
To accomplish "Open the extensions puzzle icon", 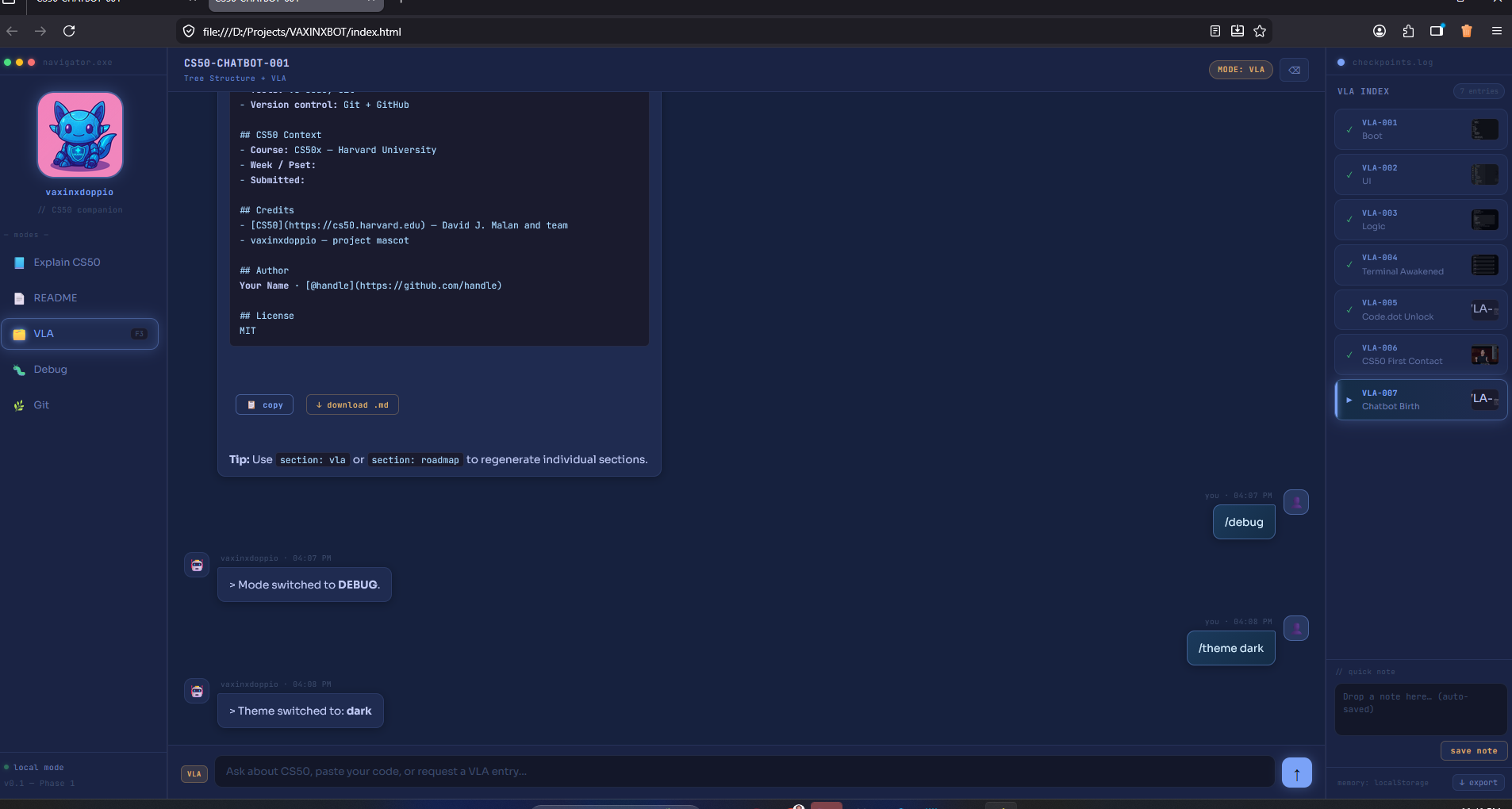I will point(1408,31).
